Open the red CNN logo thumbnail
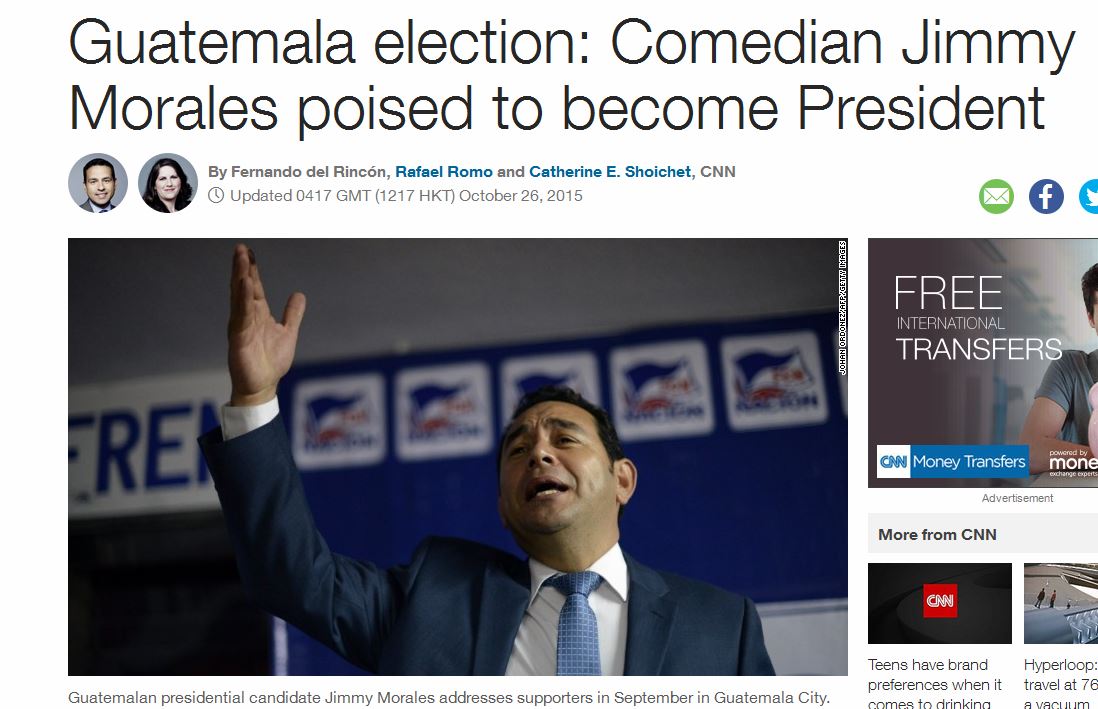The image size is (1098, 709). tap(939, 603)
